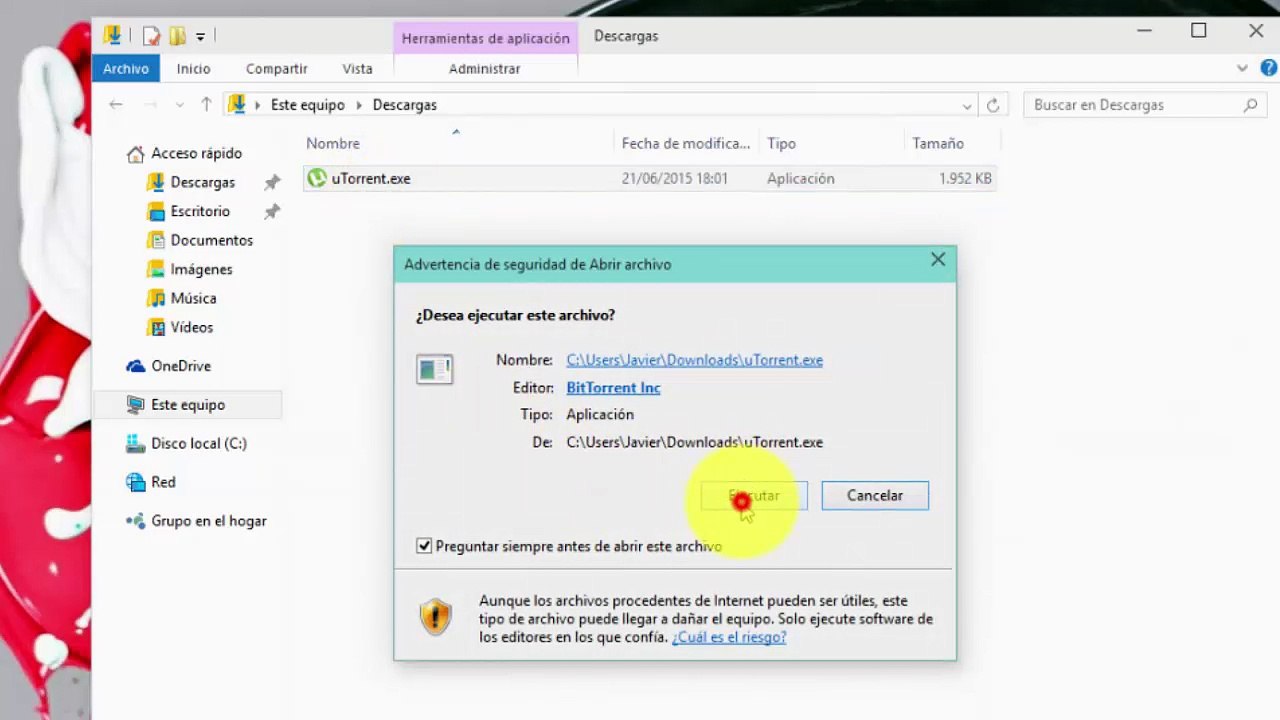This screenshot has width=1280, height=720.
Task: Click the 1.952 KB size cell
Action: 965,179
